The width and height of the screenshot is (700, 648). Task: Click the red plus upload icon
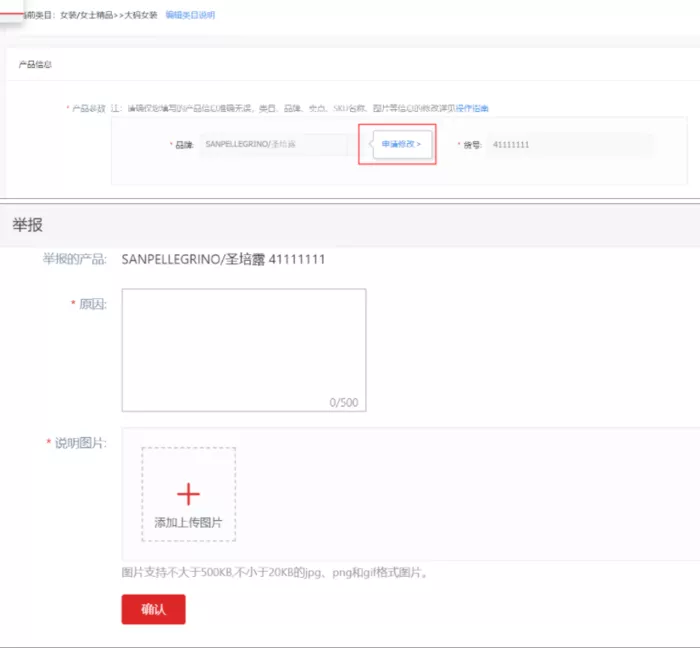click(x=188, y=494)
